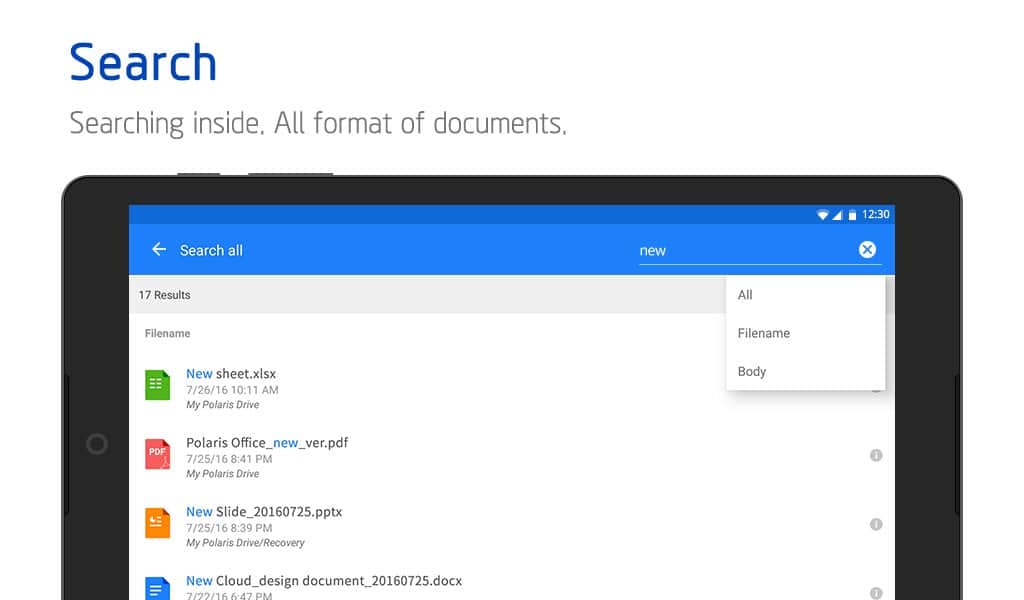Choose Body in the search filter dropdown
Image resolution: width=1024 pixels, height=600 pixels.
point(752,371)
